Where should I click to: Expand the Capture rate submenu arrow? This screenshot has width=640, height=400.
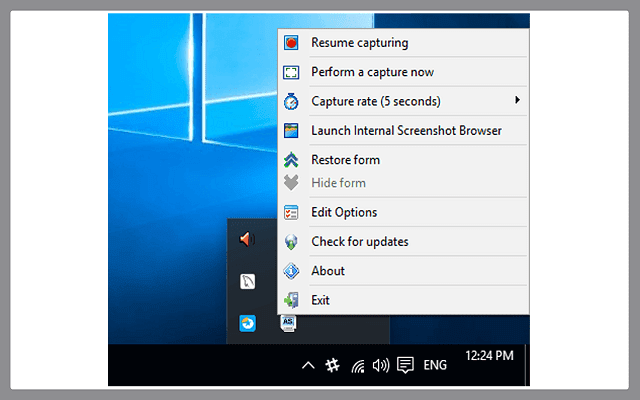point(517,100)
